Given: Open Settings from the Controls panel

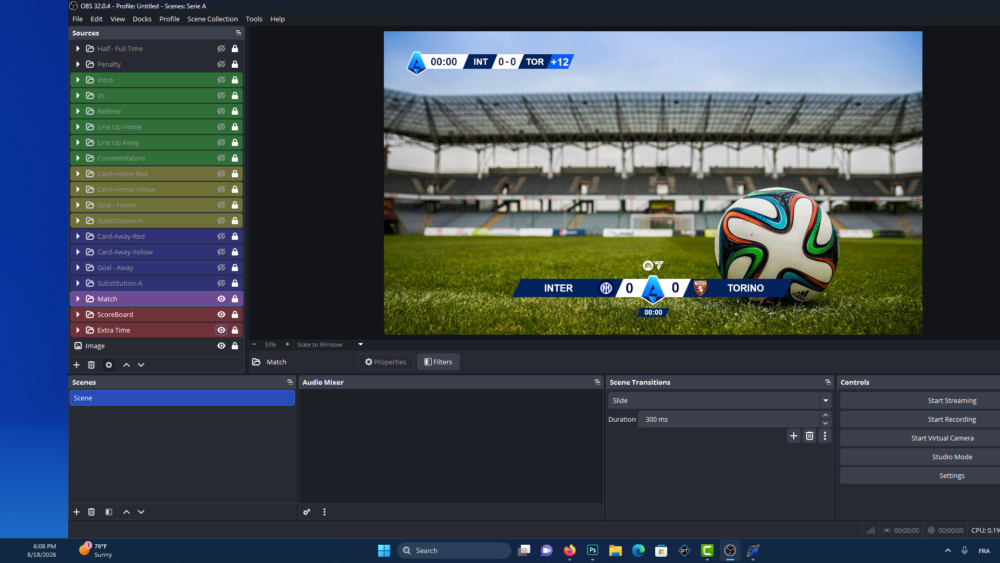Looking at the screenshot, I should pos(952,476).
